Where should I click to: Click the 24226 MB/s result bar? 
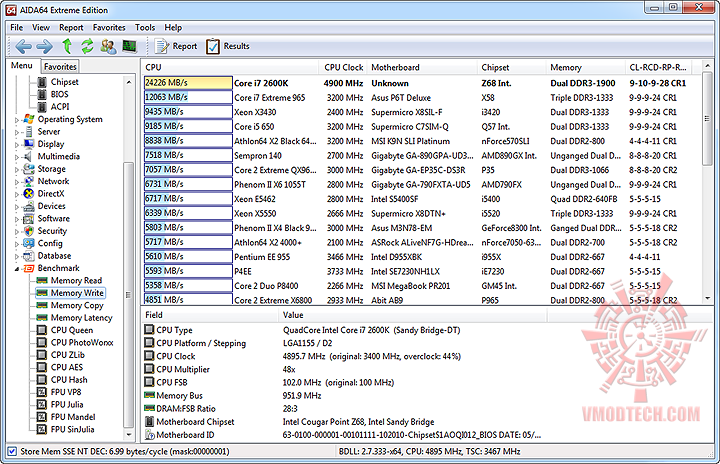188,83
